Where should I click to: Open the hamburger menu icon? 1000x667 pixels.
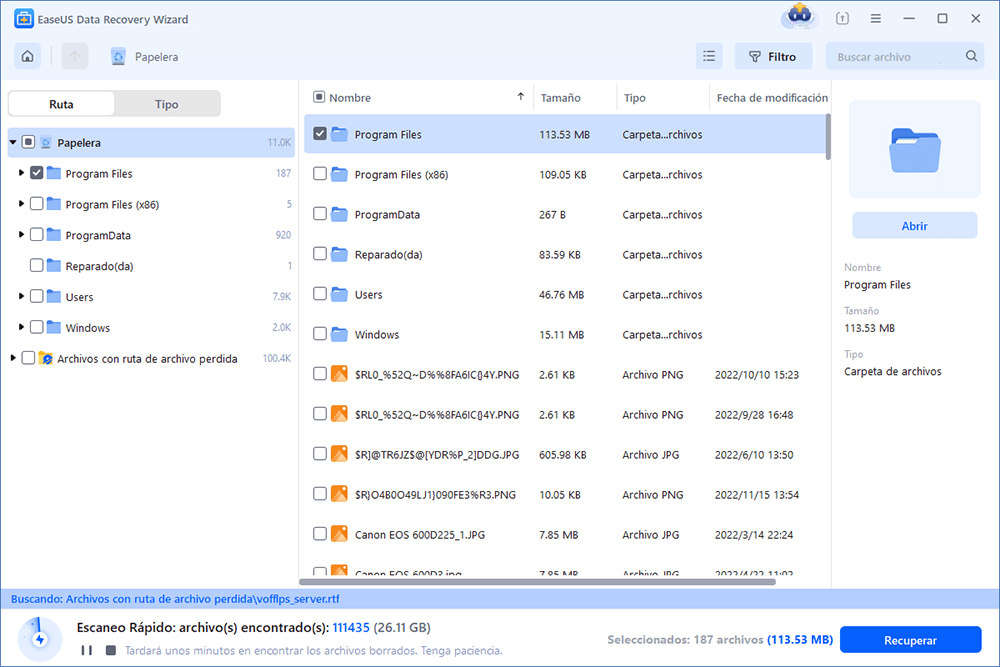point(876,18)
